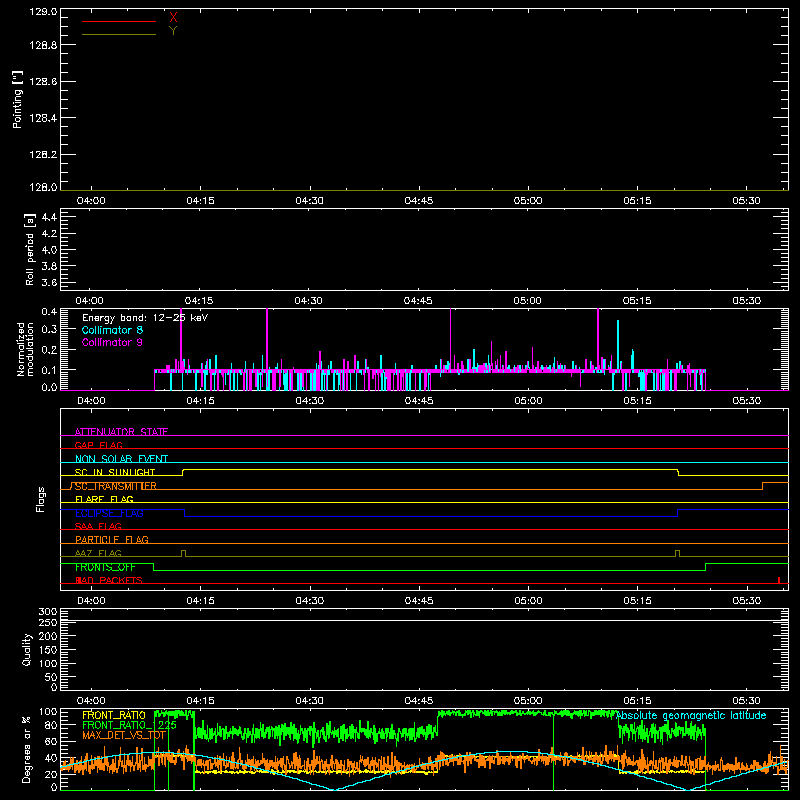Click the 128.6 tick label on Pointing axis
The image size is (800, 800).
pyautogui.click(x=43, y=82)
